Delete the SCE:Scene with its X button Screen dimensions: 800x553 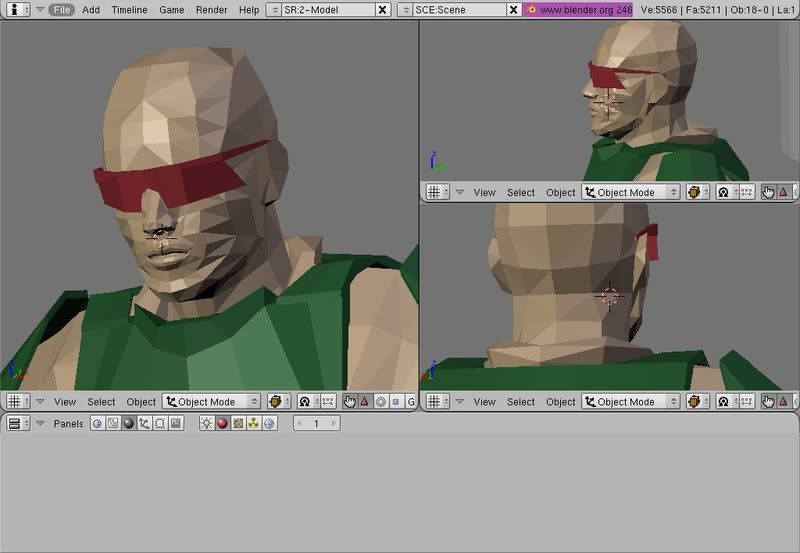513,9
